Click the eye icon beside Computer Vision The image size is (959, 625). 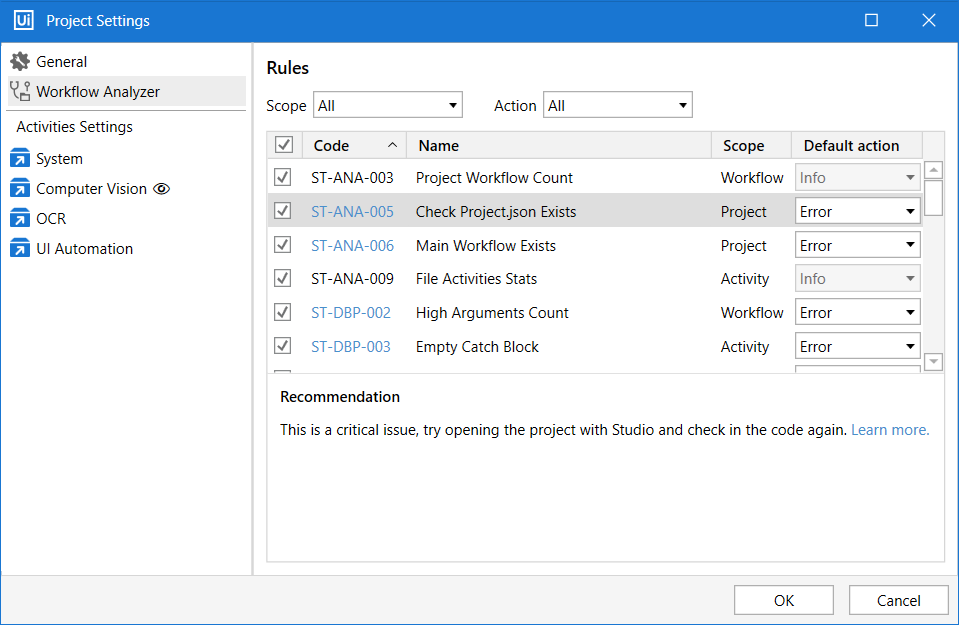pos(162,189)
